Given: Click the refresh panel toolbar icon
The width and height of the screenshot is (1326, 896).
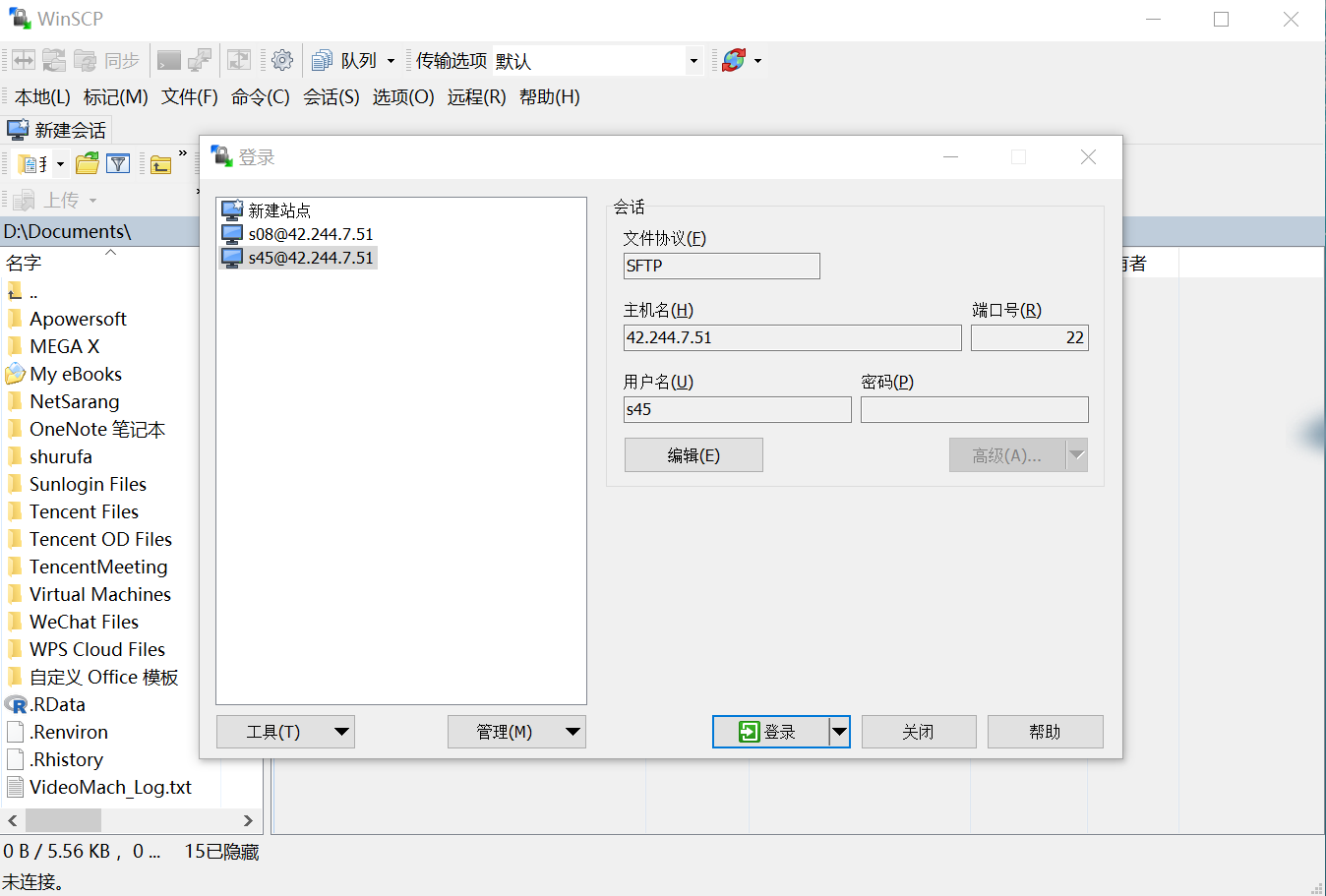Looking at the screenshot, I should click(x=239, y=60).
